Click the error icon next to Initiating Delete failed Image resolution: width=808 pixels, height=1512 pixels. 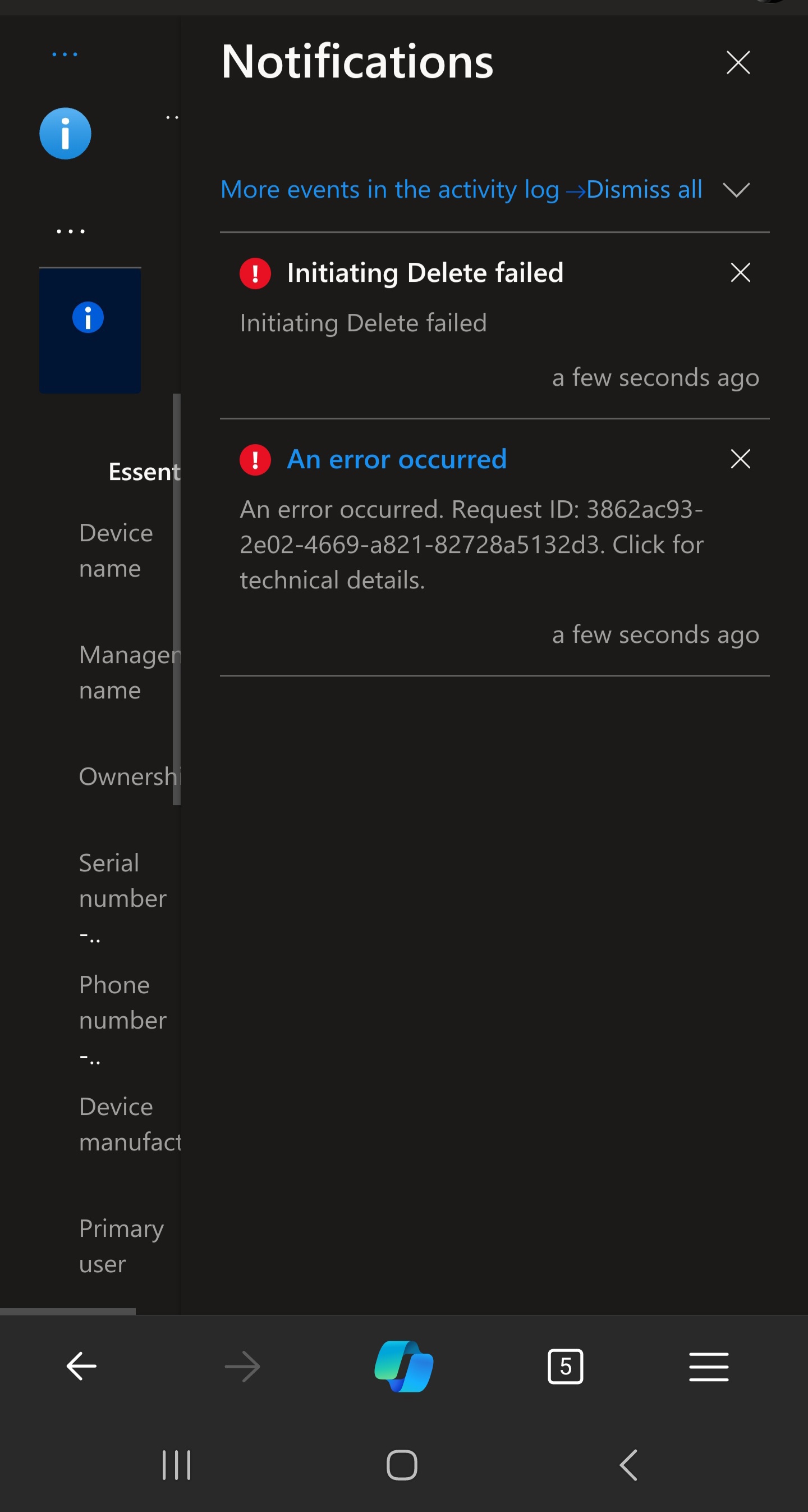[x=255, y=272]
